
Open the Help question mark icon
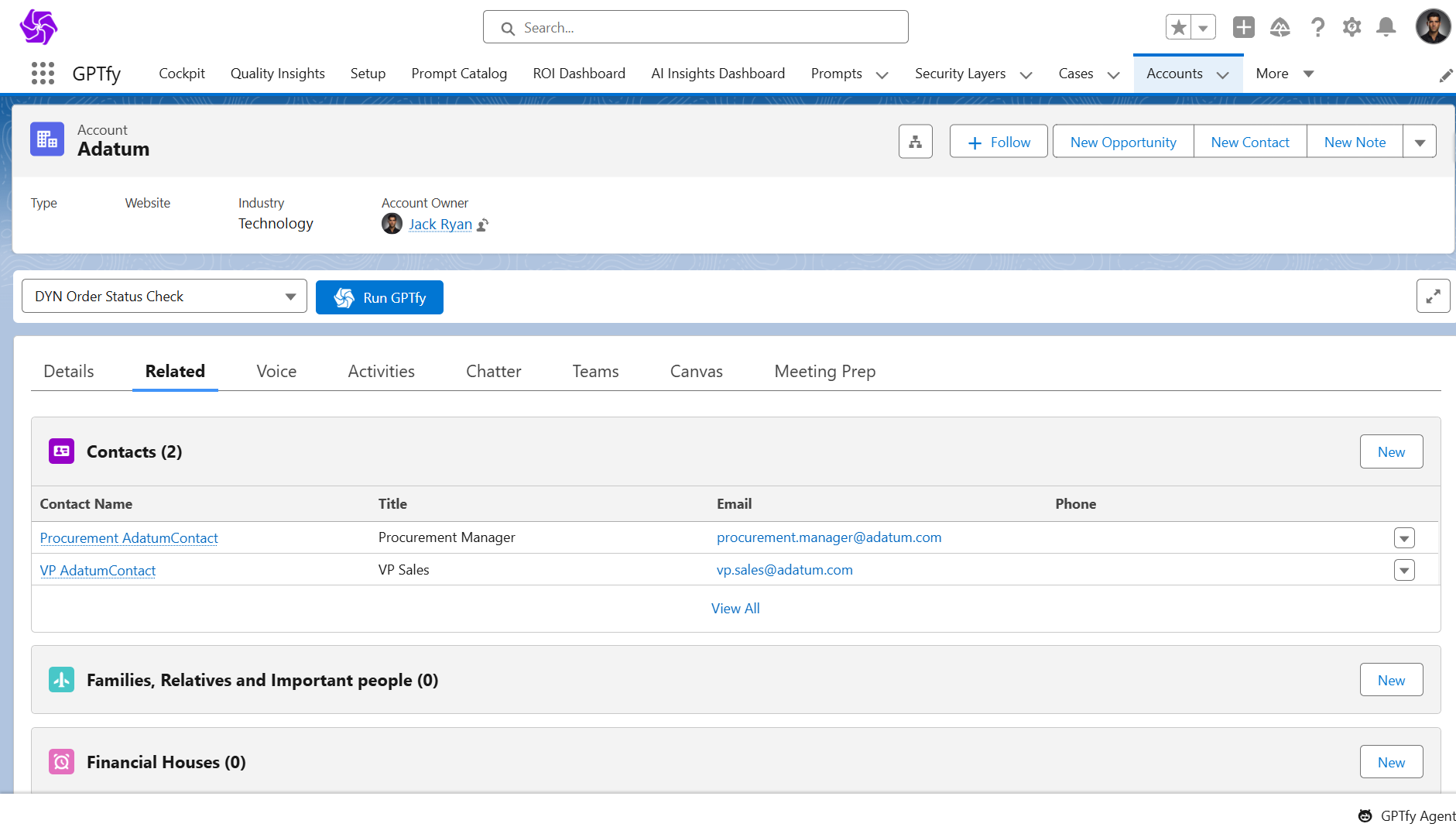tap(1317, 27)
